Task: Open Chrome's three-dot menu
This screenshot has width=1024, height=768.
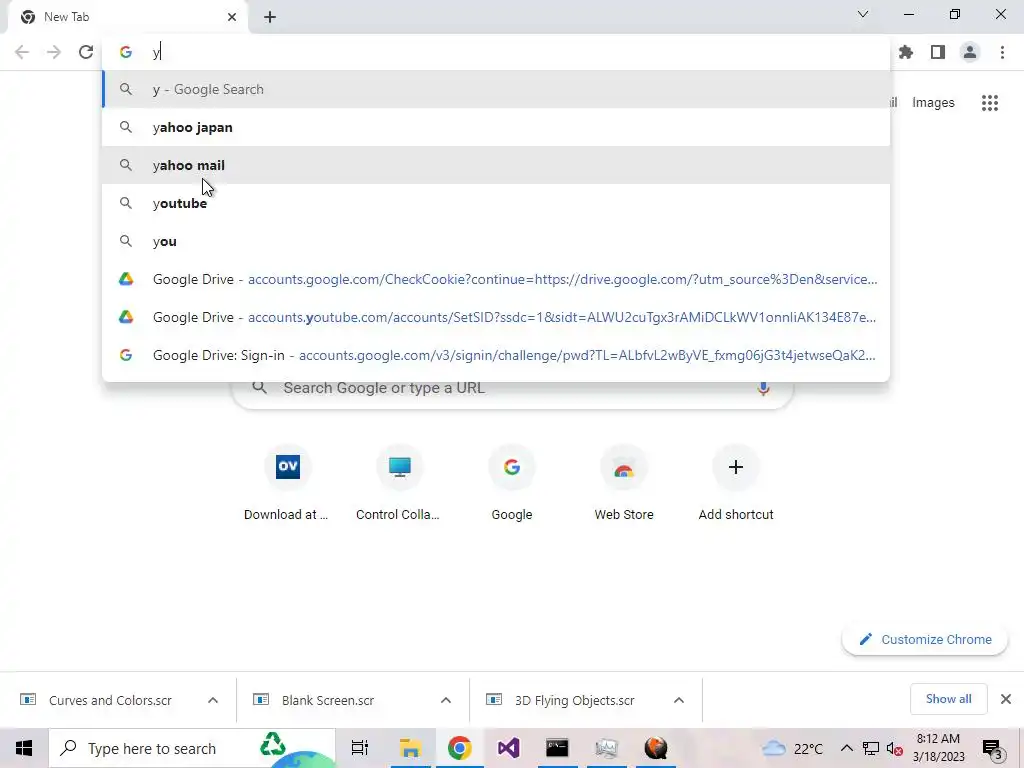Action: pos(1002,52)
